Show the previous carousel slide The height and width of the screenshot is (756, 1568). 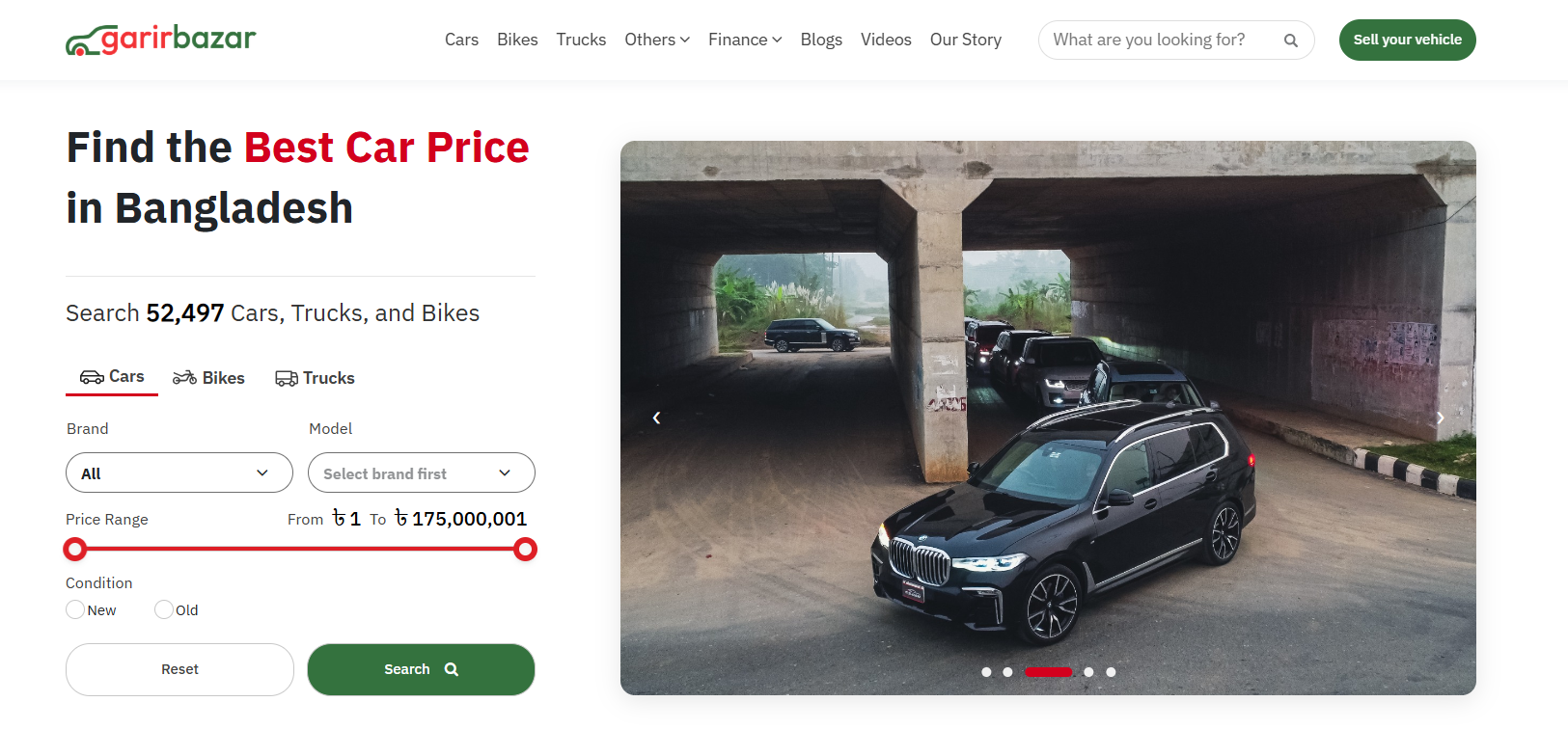point(656,418)
